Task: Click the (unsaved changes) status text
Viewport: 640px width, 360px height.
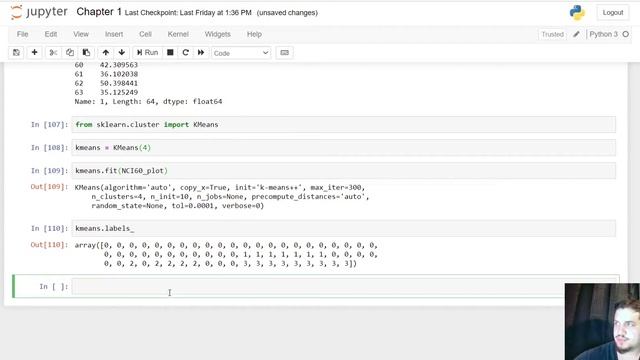Action: (287, 13)
